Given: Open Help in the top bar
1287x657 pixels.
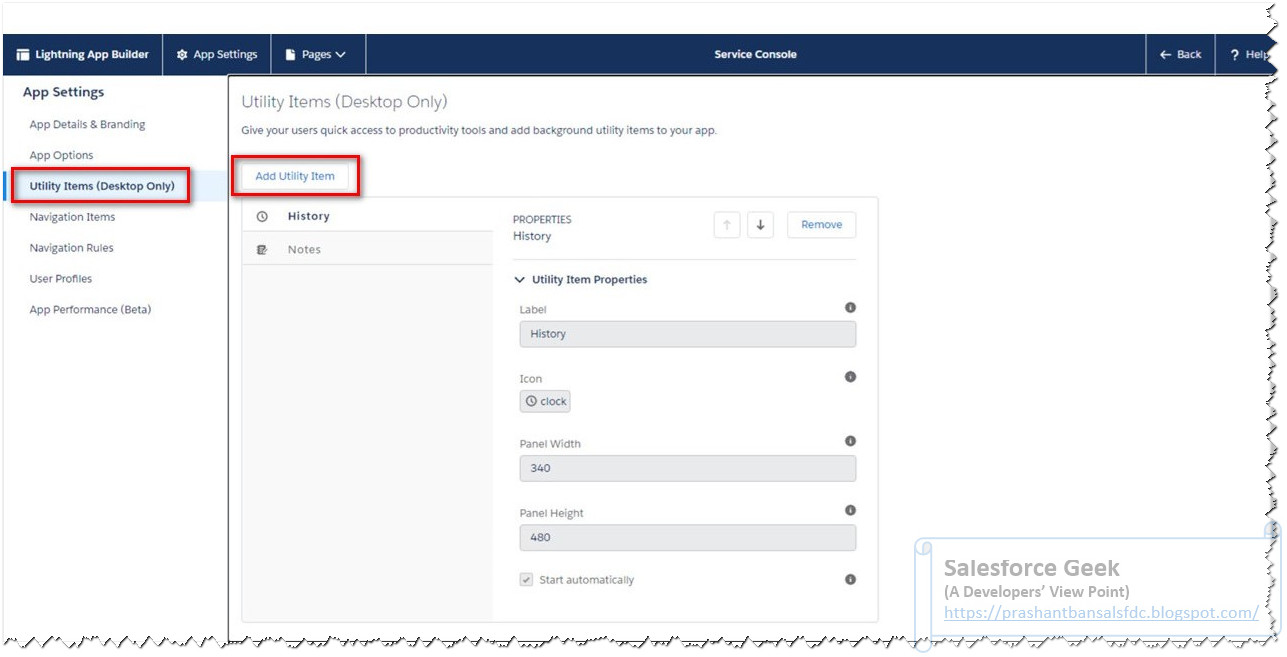Looking at the screenshot, I should coord(1249,55).
